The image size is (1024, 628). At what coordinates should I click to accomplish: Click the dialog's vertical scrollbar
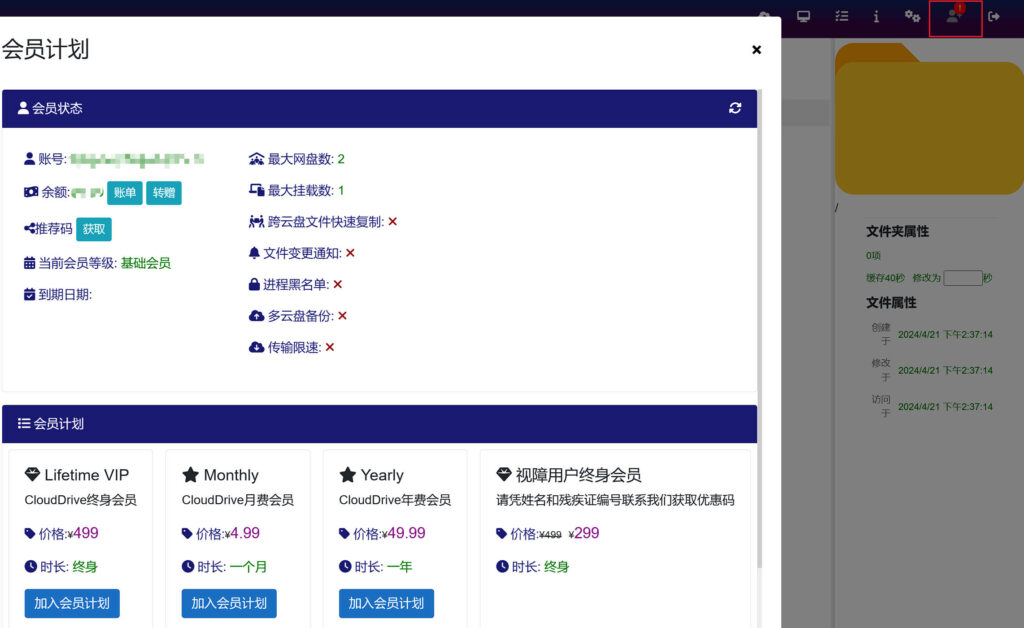[x=760, y=300]
